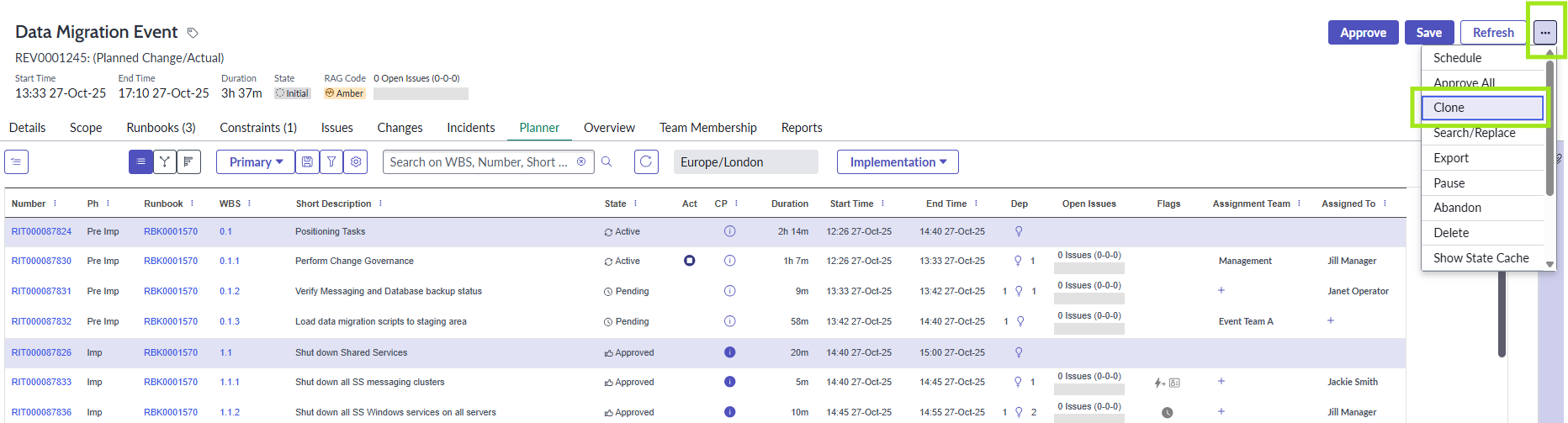This screenshot has height=423, width=1568.
Task: Switch to the dependency graph view toggle
Action: (x=165, y=161)
